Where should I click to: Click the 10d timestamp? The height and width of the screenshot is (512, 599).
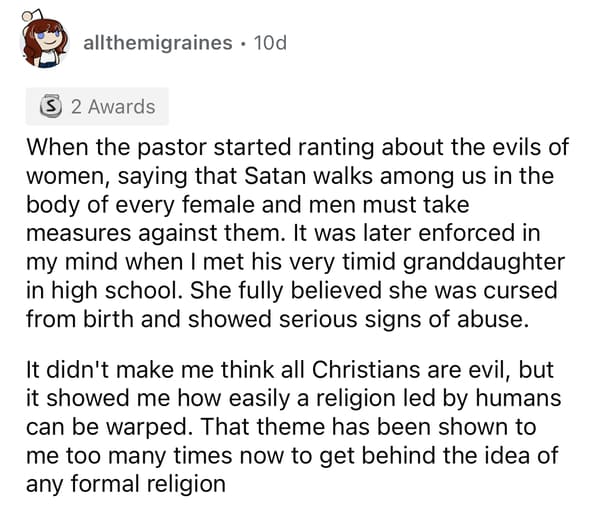click(270, 43)
